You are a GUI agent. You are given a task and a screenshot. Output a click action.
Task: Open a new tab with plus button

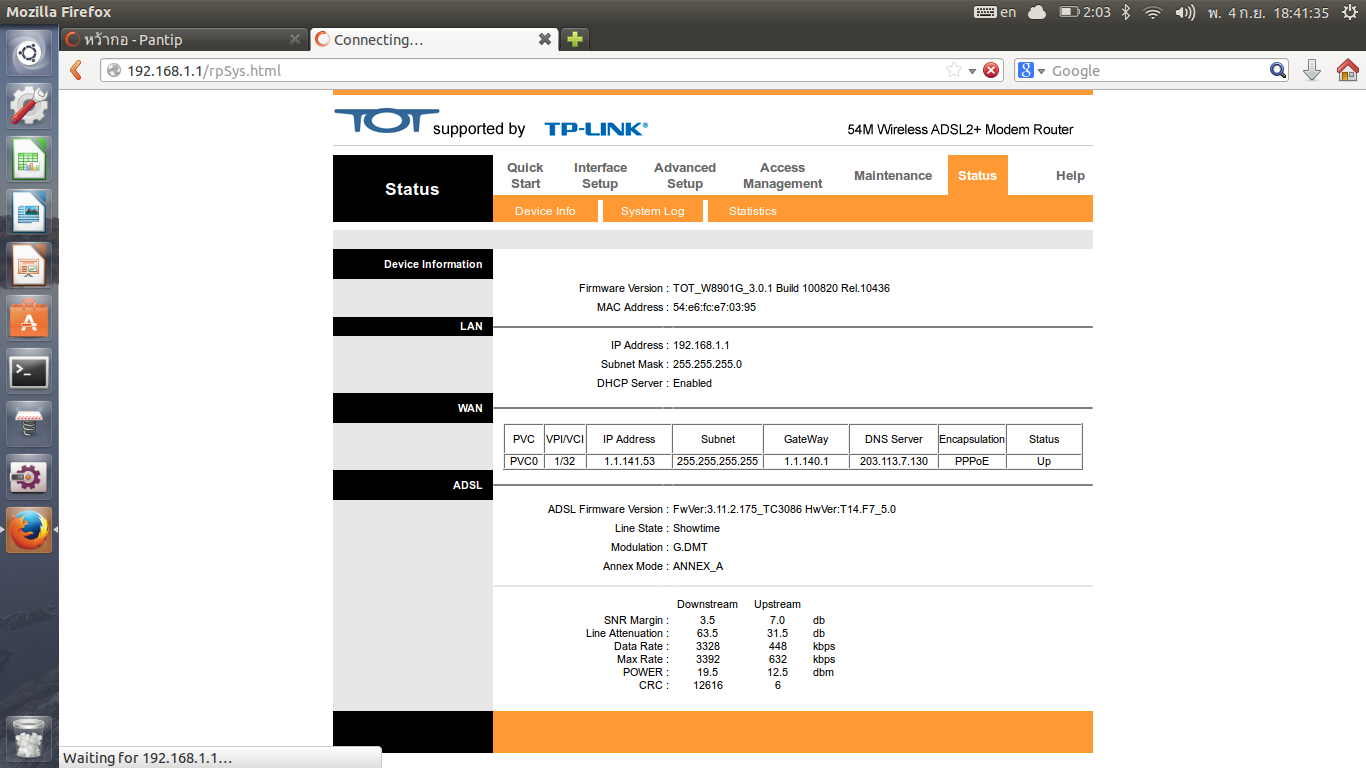point(574,39)
